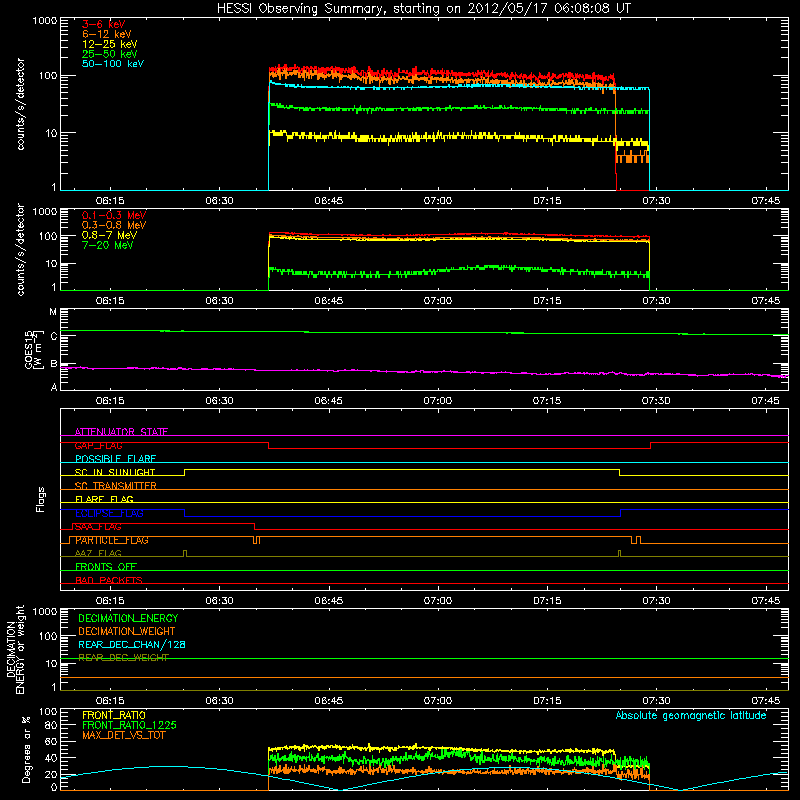Click the red SAA_FLAG label
Image resolution: width=800 pixels, height=800 pixels.
click(x=98, y=527)
